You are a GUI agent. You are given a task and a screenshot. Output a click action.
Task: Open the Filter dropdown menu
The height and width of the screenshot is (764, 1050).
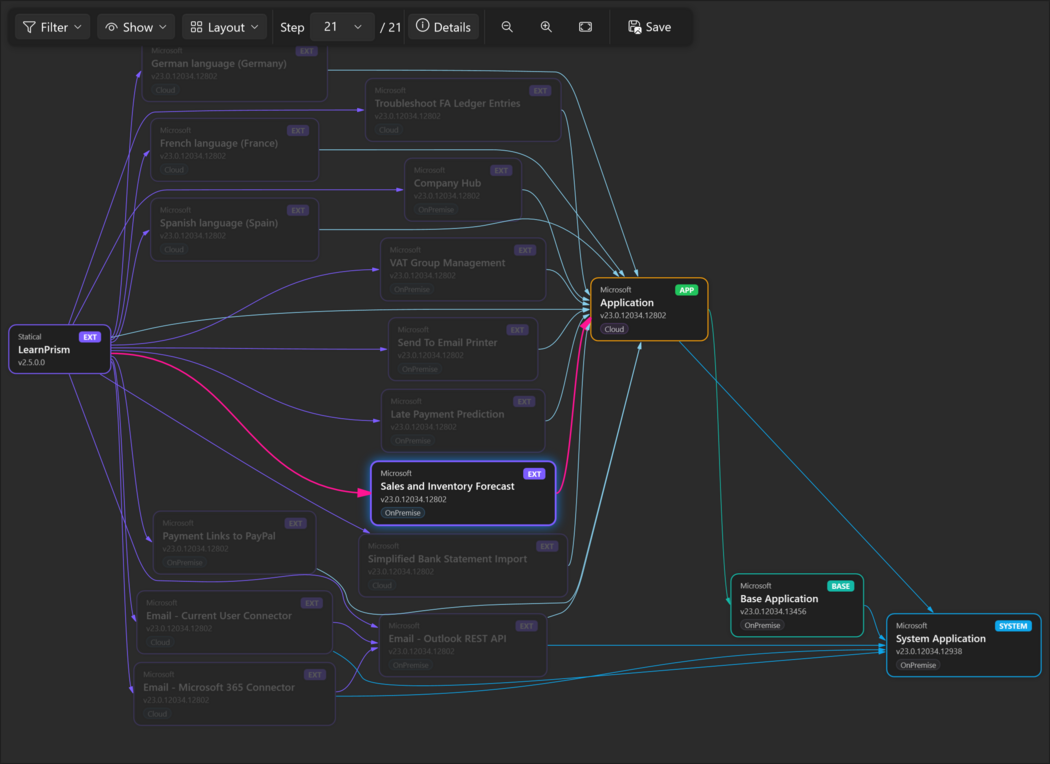coord(52,27)
